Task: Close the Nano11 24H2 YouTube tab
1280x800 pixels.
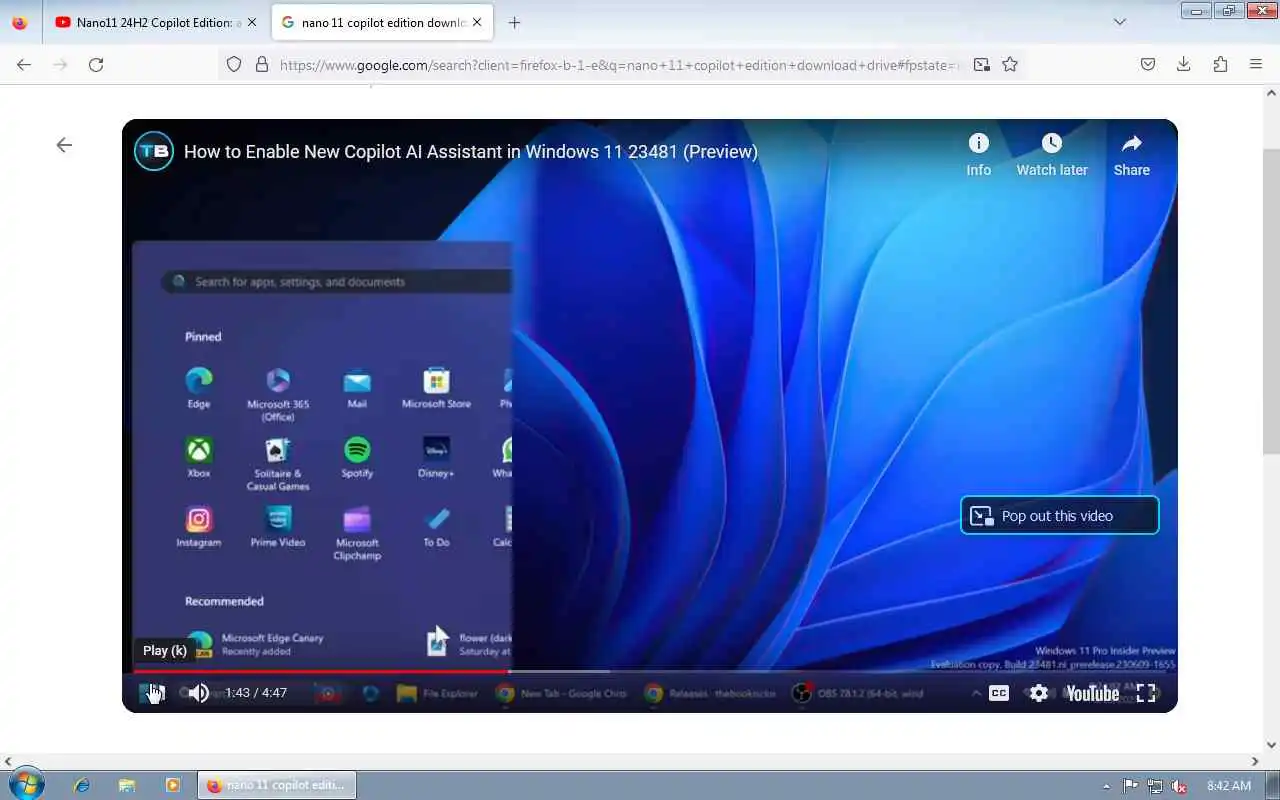Action: click(251, 22)
